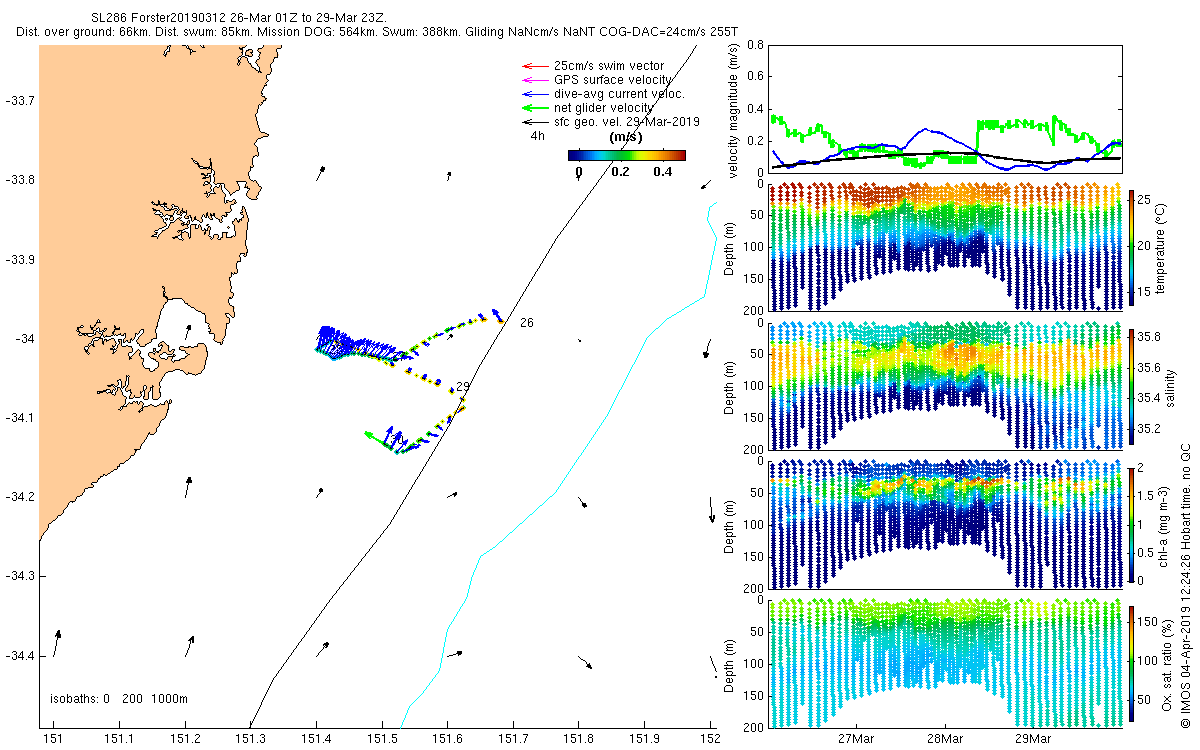Click the 'Depth (m)' label of the temperature panel
Screen dimensions: 1200x750
pyautogui.click(x=728, y=249)
